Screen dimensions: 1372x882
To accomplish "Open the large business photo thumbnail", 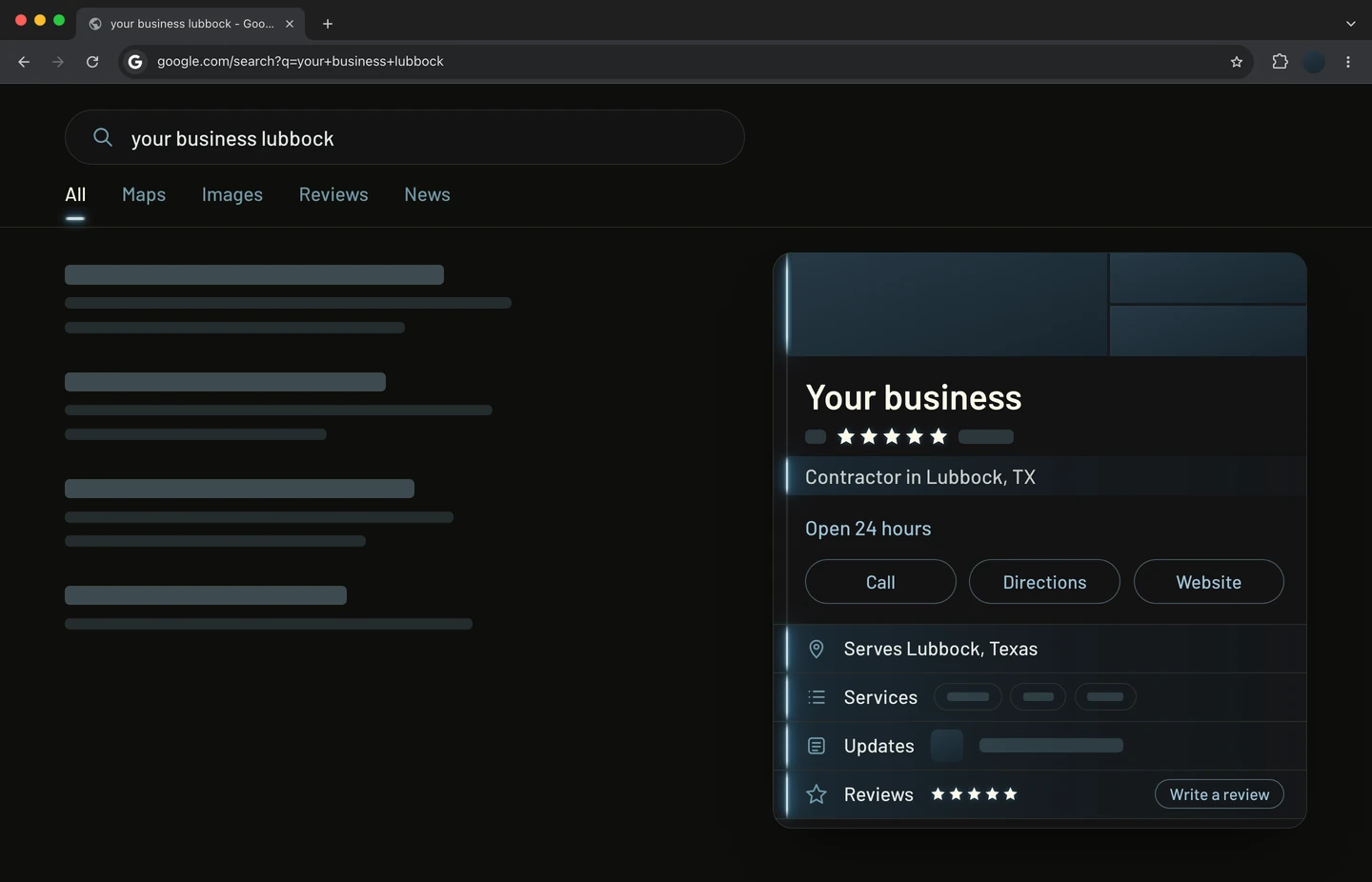I will coord(948,305).
